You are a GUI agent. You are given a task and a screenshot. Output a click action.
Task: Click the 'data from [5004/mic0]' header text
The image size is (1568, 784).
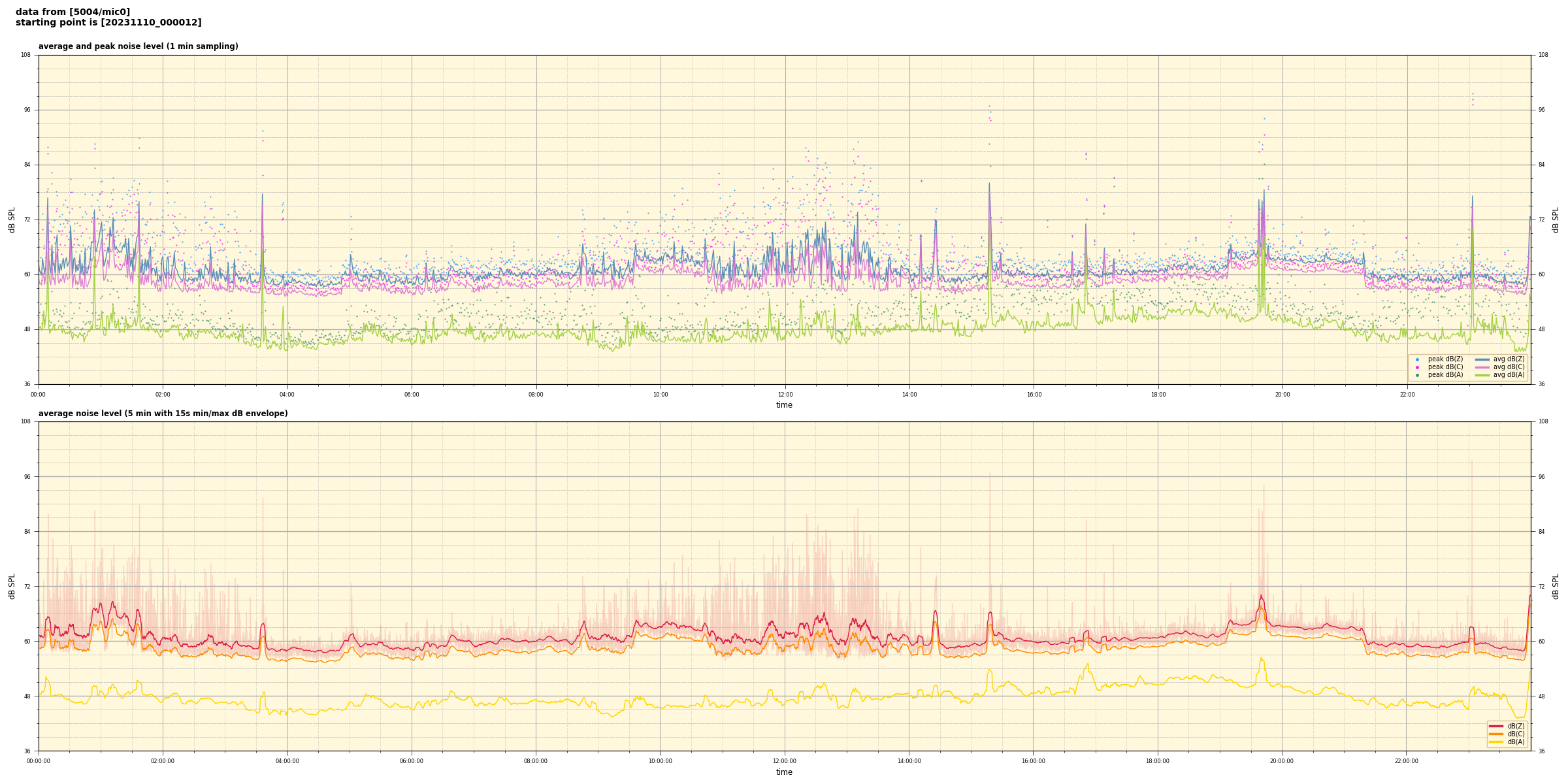click(73, 12)
